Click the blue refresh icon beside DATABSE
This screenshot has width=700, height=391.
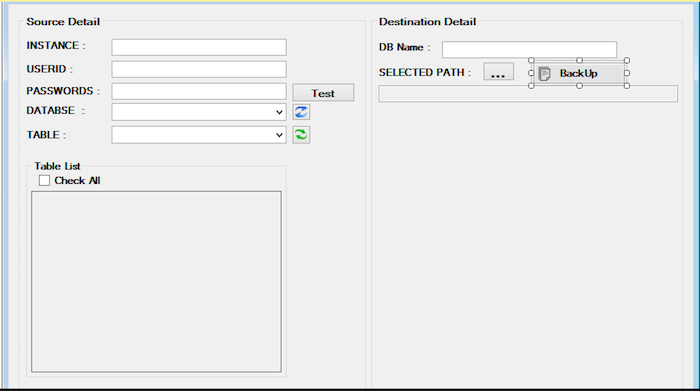click(301, 112)
